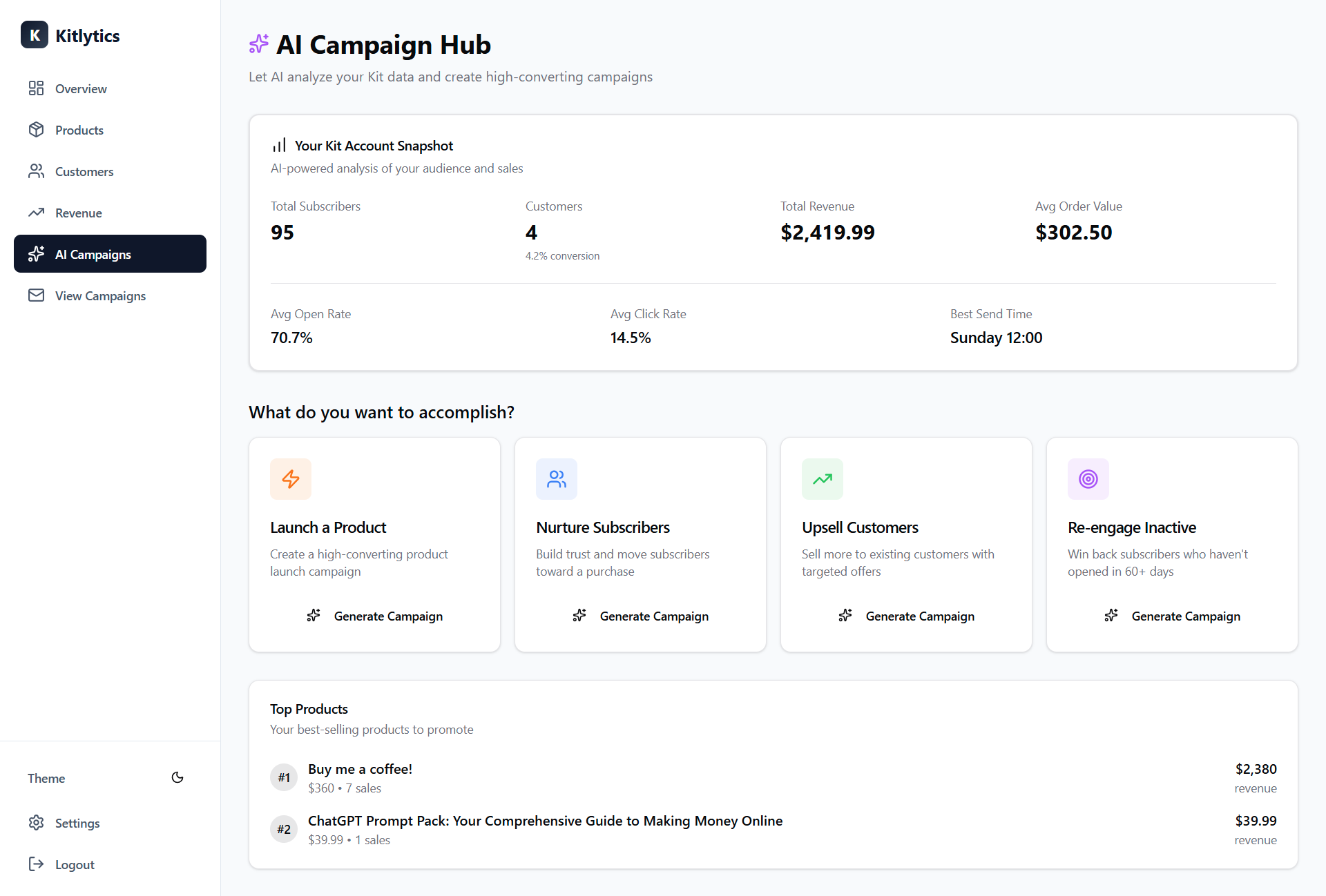Click the Customers people icon in the sidebar
Image resolution: width=1326 pixels, height=896 pixels.
(36, 171)
